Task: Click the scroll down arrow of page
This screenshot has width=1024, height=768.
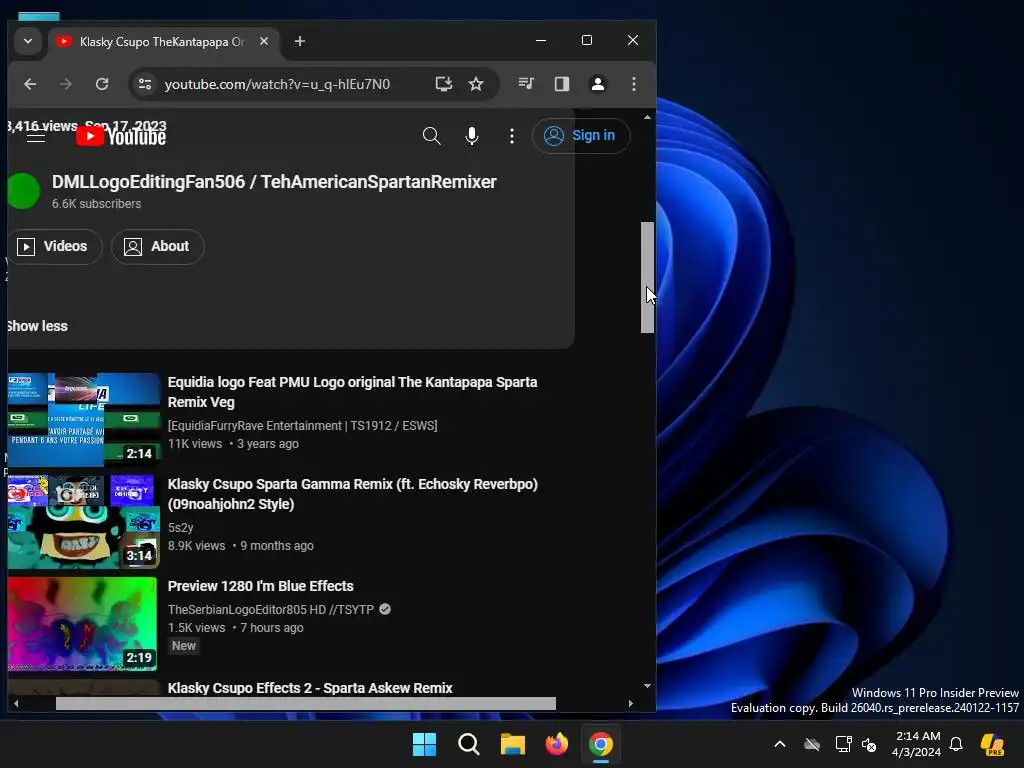Action: [x=647, y=686]
